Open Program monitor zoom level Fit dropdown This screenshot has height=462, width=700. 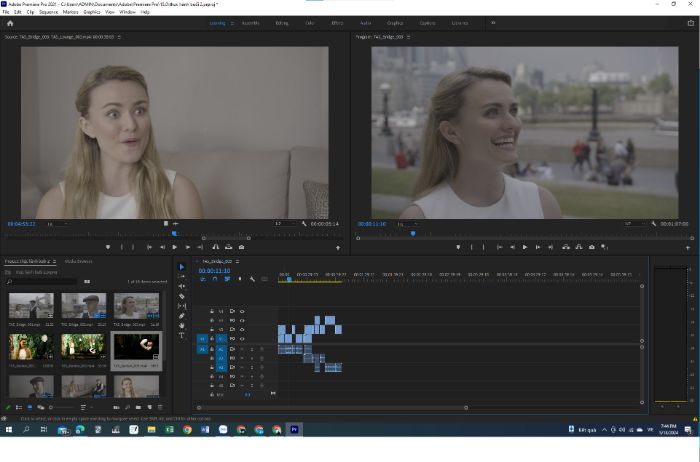click(408, 224)
